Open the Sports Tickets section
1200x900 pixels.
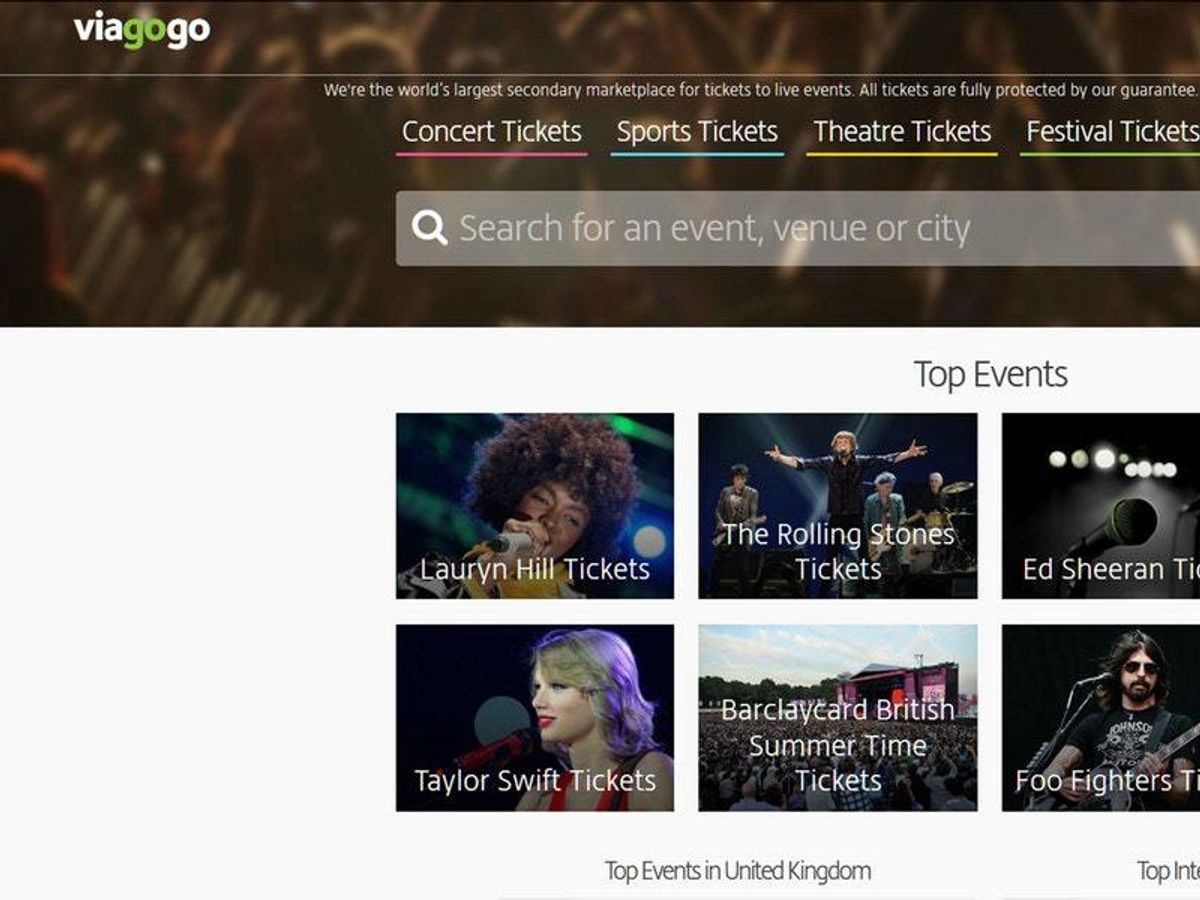(x=698, y=131)
